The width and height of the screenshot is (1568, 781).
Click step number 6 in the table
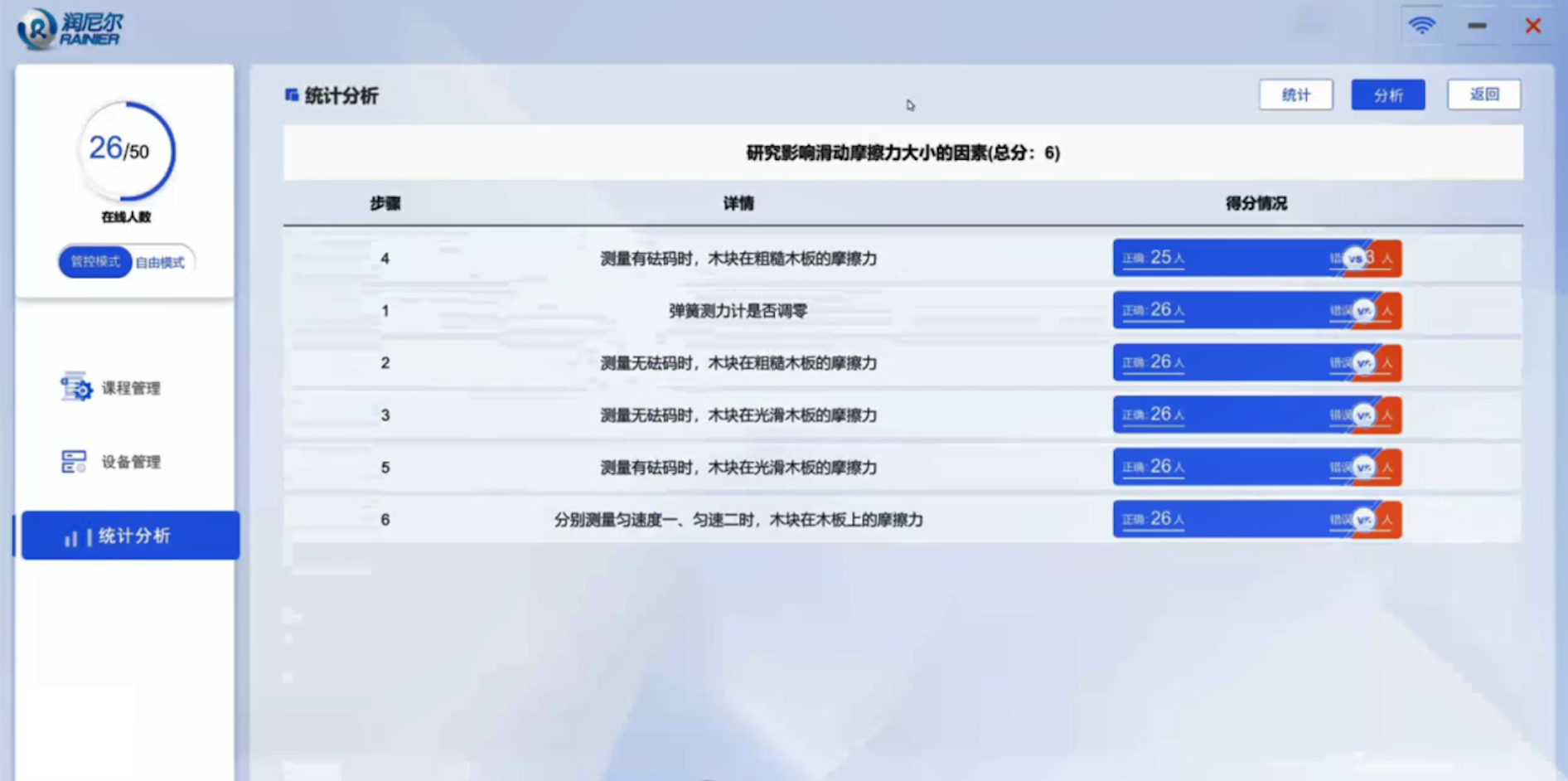[x=385, y=520]
